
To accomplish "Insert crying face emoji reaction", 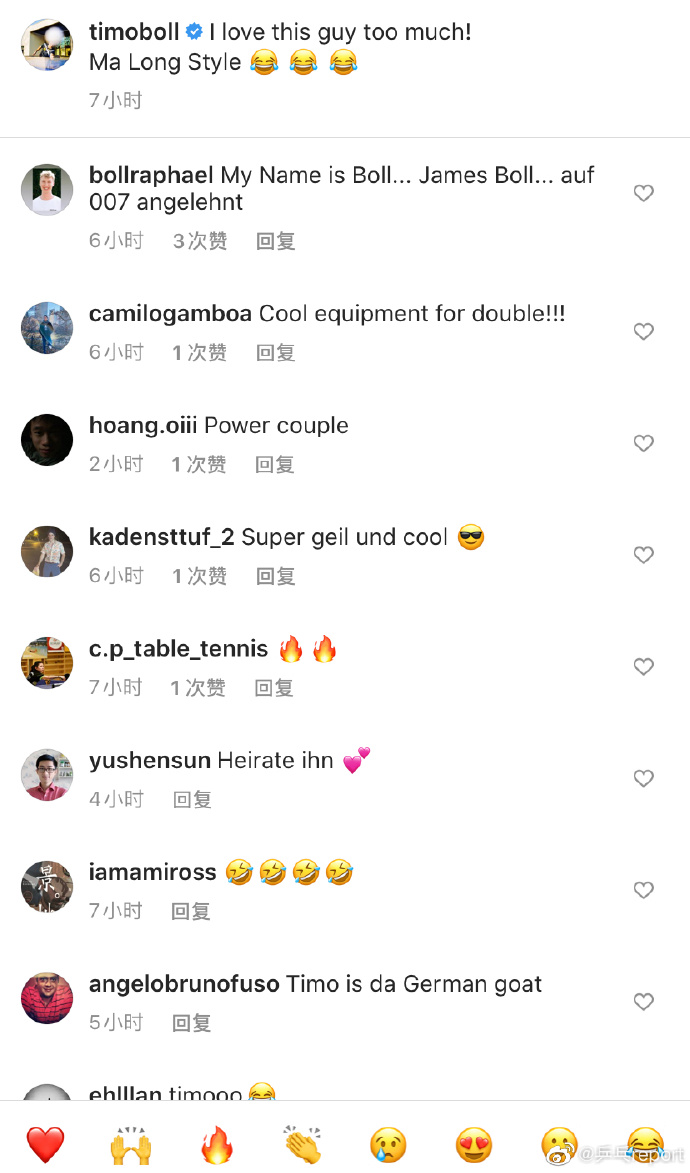I will [x=388, y=1145].
